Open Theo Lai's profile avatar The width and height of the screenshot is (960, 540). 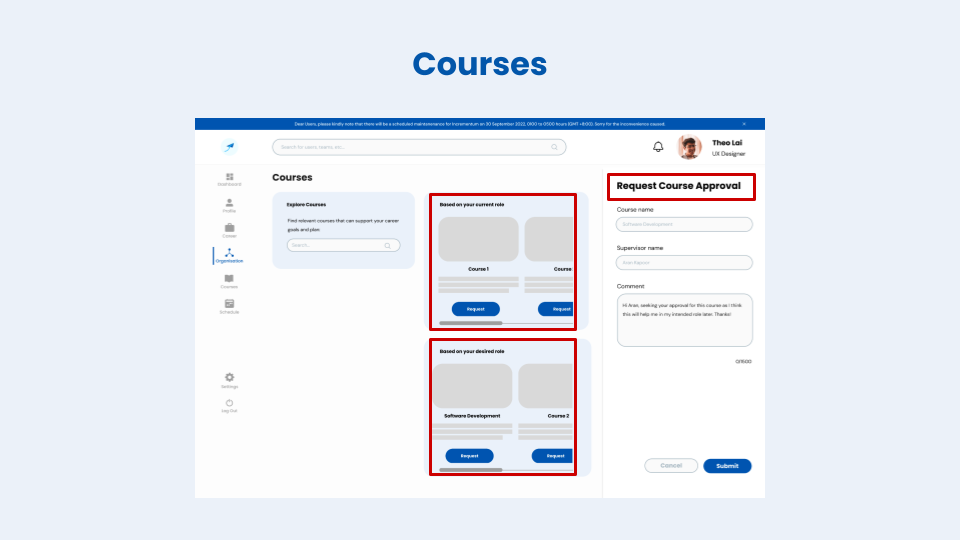(x=689, y=147)
